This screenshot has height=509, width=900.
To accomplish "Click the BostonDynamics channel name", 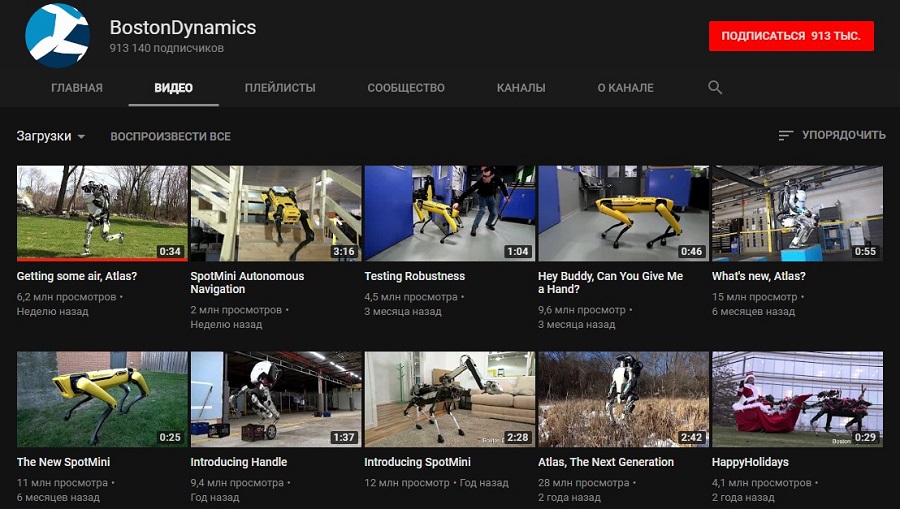I will [x=183, y=27].
